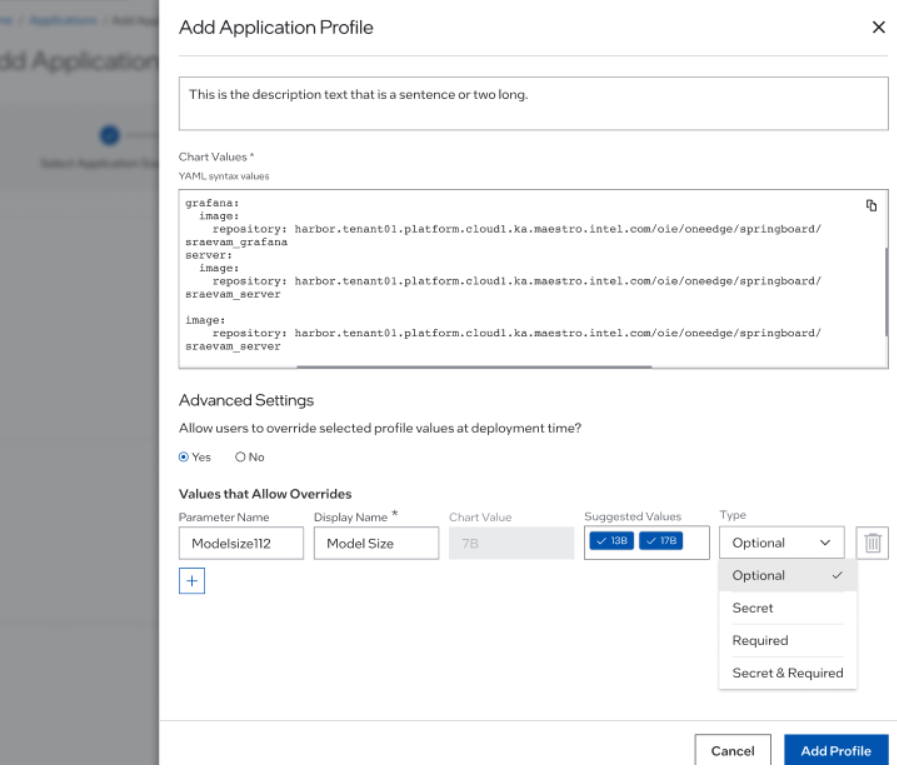Image resolution: width=897 pixels, height=782 pixels.
Task: Click the plus icon to add override
Action: (192, 581)
